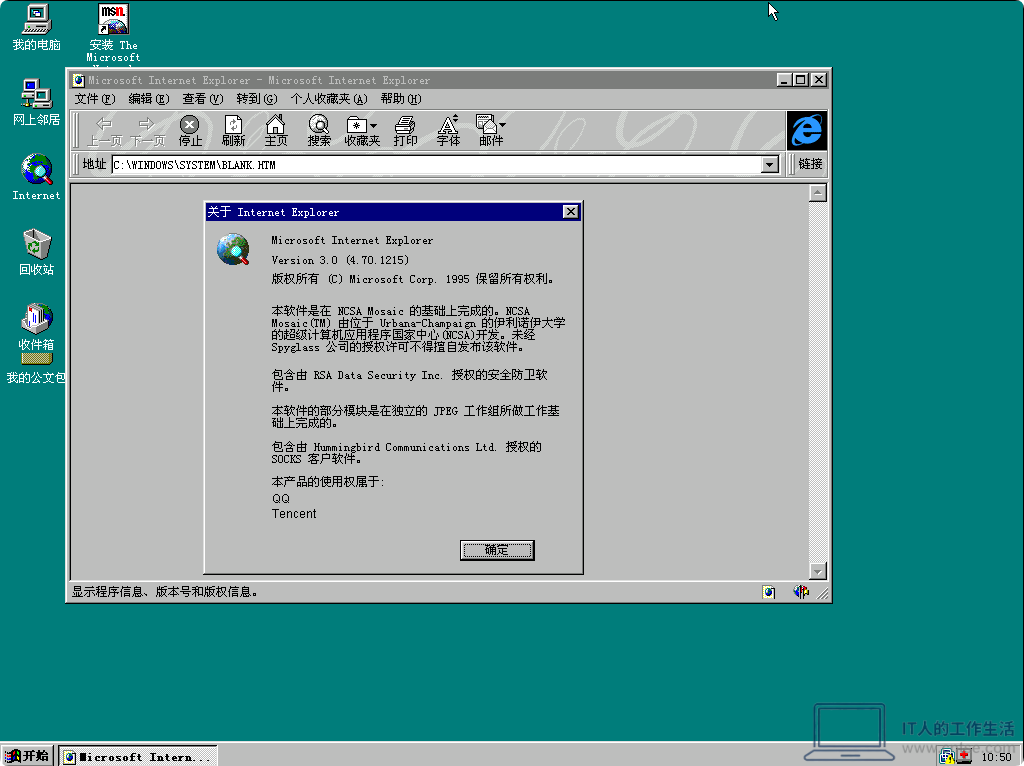This screenshot has width=1024, height=766.
Task: Click the address field with BLANK.HTM path
Action: (x=436, y=165)
